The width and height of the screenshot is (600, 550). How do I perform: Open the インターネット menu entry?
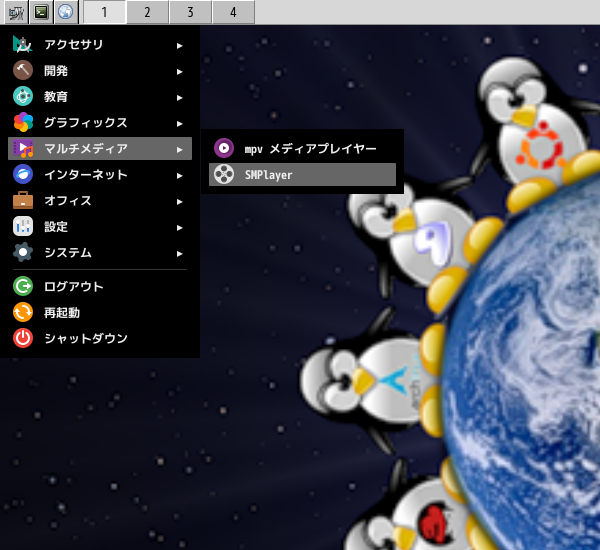[100, 175]
